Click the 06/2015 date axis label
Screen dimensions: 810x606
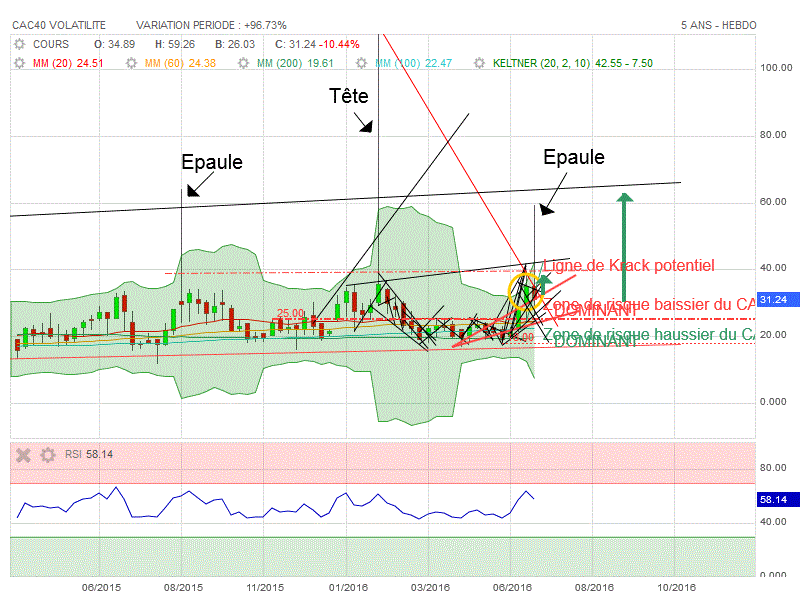[101, 587]
